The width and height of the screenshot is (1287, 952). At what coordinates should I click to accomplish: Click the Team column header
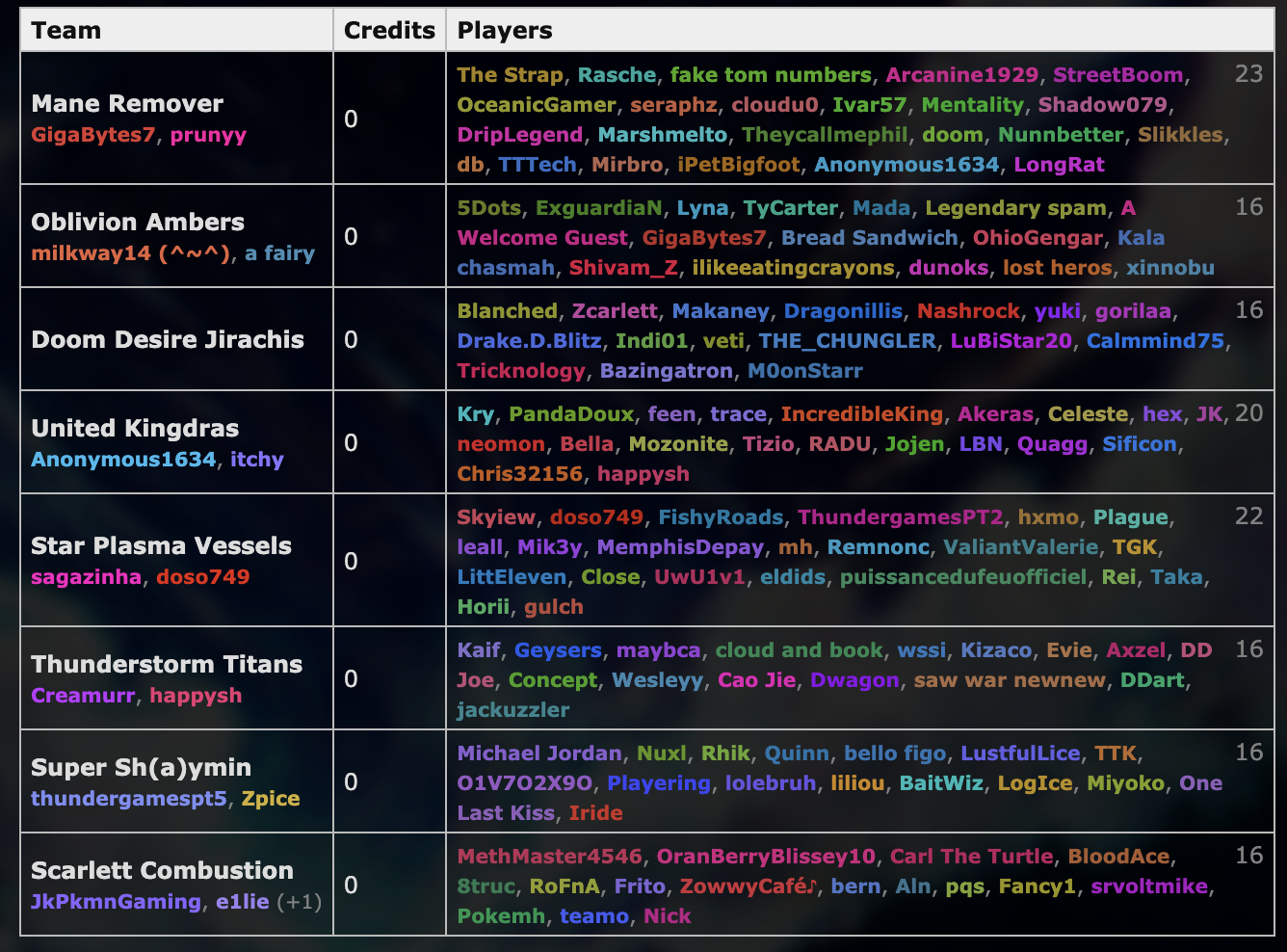pos(66,31)
